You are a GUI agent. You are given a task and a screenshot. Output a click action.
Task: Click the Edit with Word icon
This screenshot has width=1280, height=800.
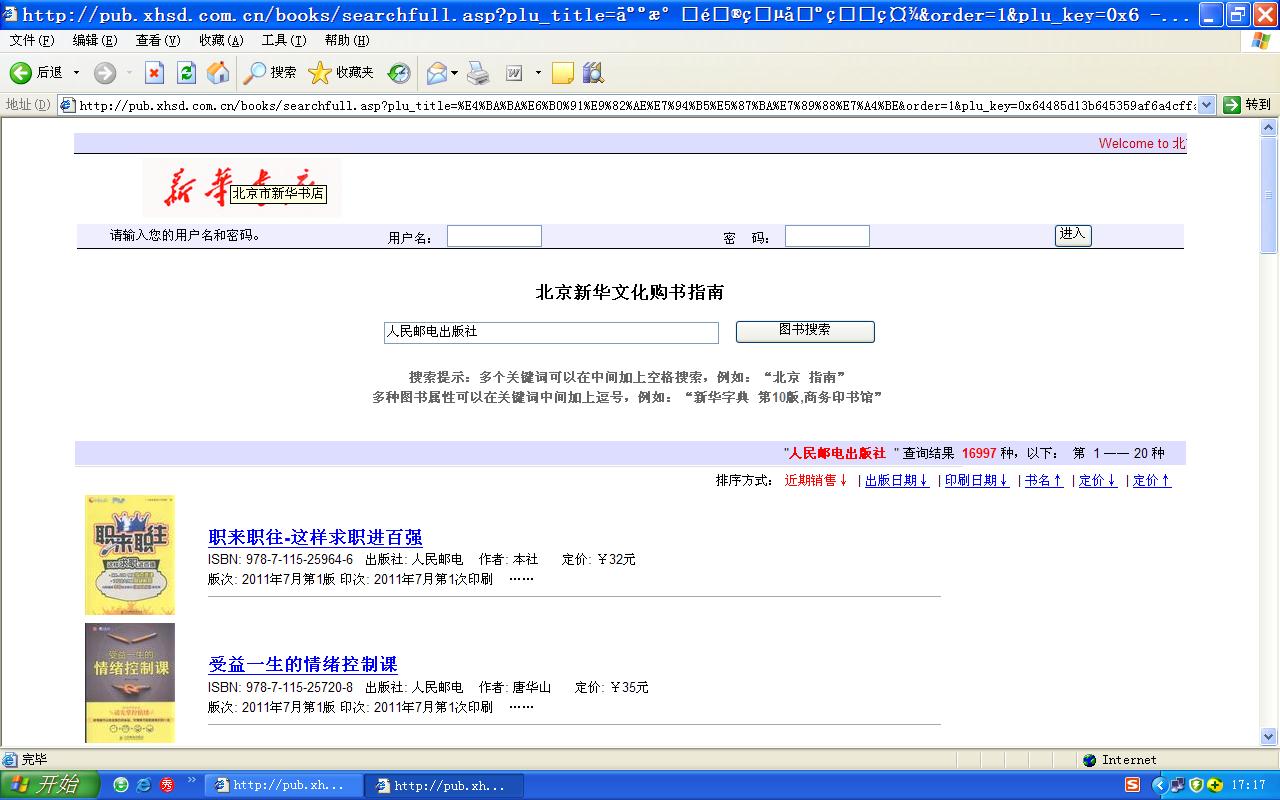pyautogui.click(x=514, y=73)
